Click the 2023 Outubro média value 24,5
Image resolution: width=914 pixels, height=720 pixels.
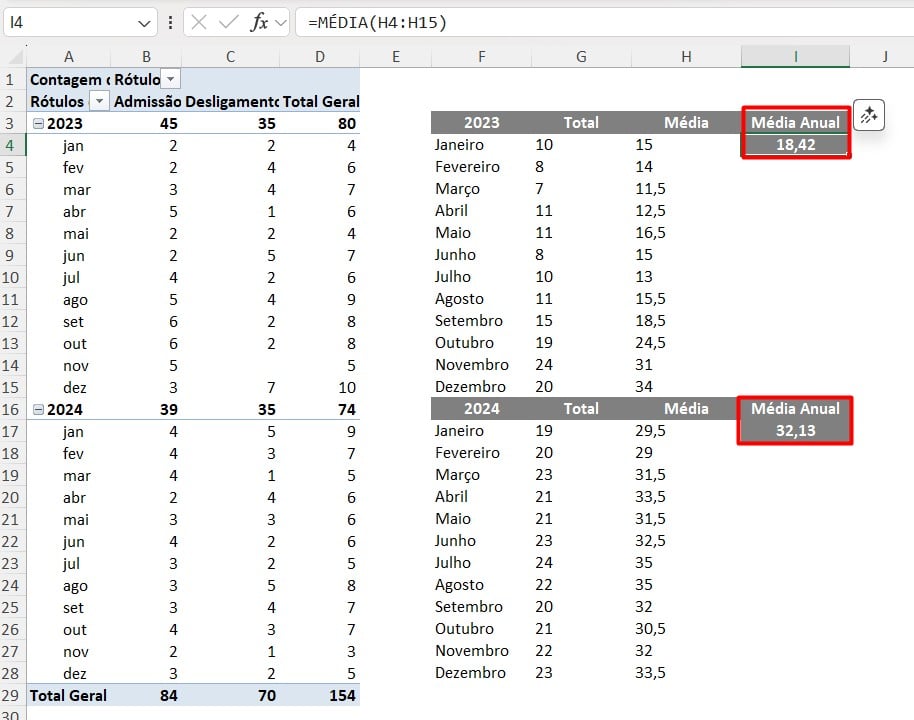pos(650,343)
